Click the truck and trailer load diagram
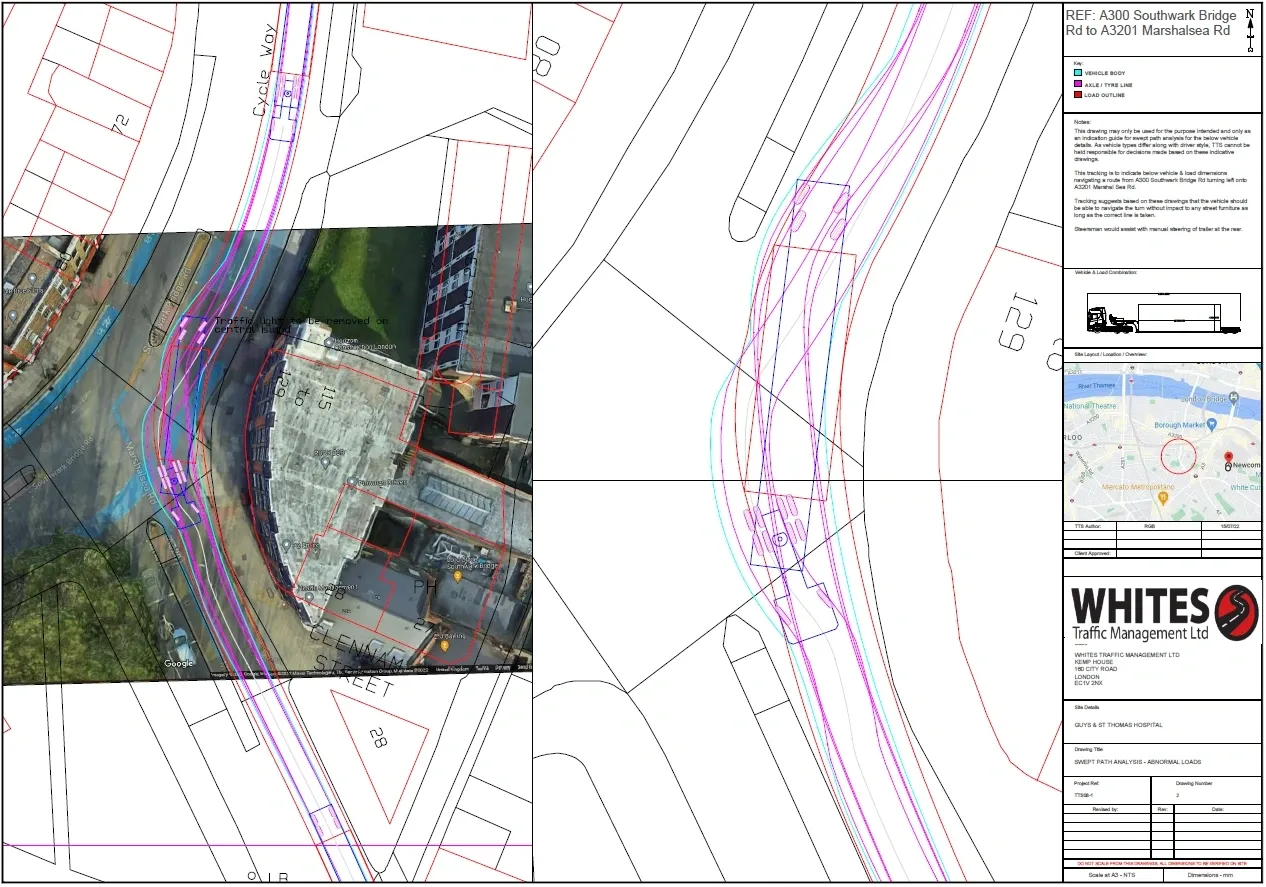Image resolution: width=1266 pixels, height=887 pixels. pyautogui.click(x=1165, y=314)
